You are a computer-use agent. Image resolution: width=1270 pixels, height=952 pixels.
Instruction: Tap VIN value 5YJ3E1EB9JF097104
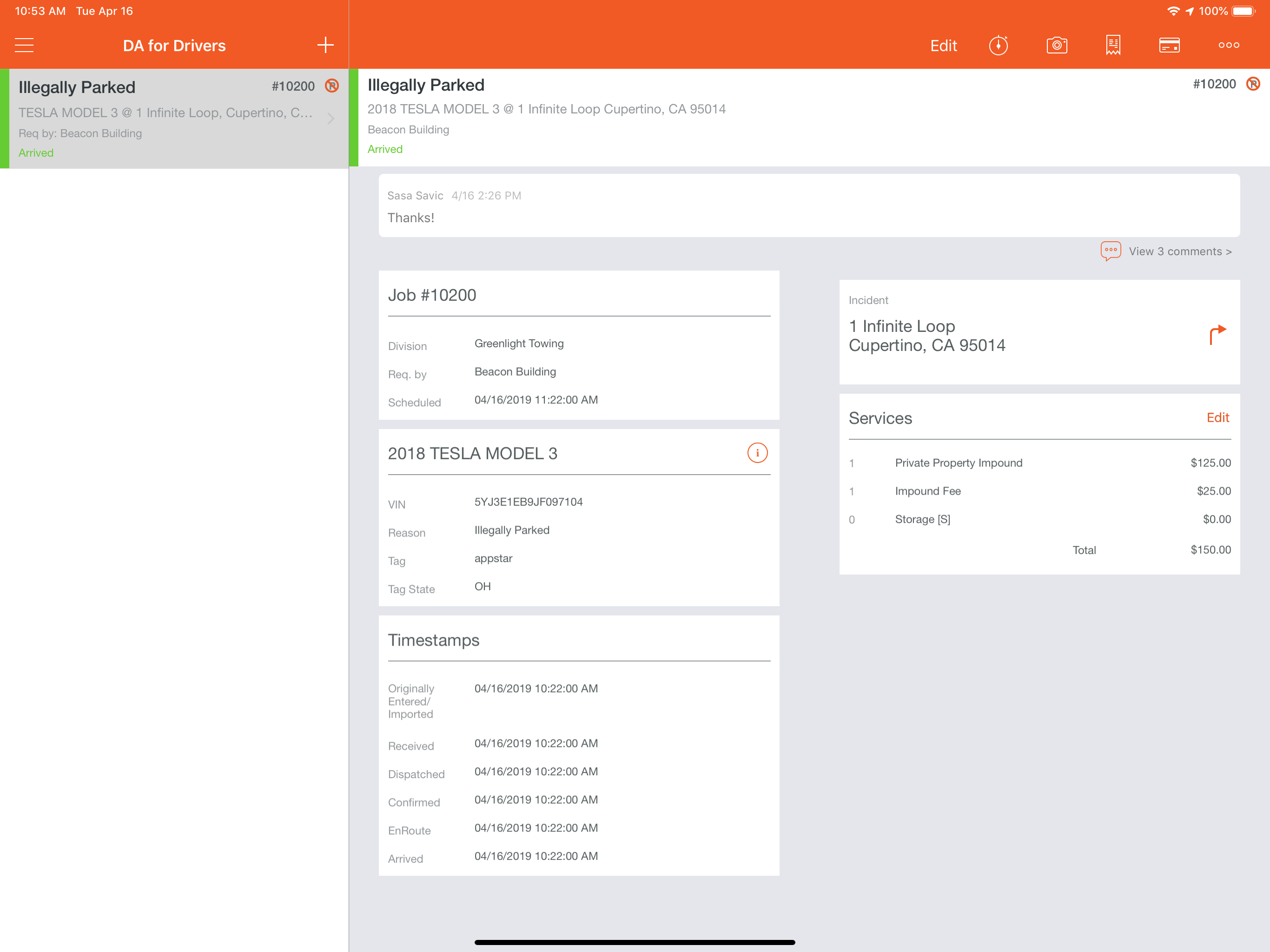click(x=528, y=502)
